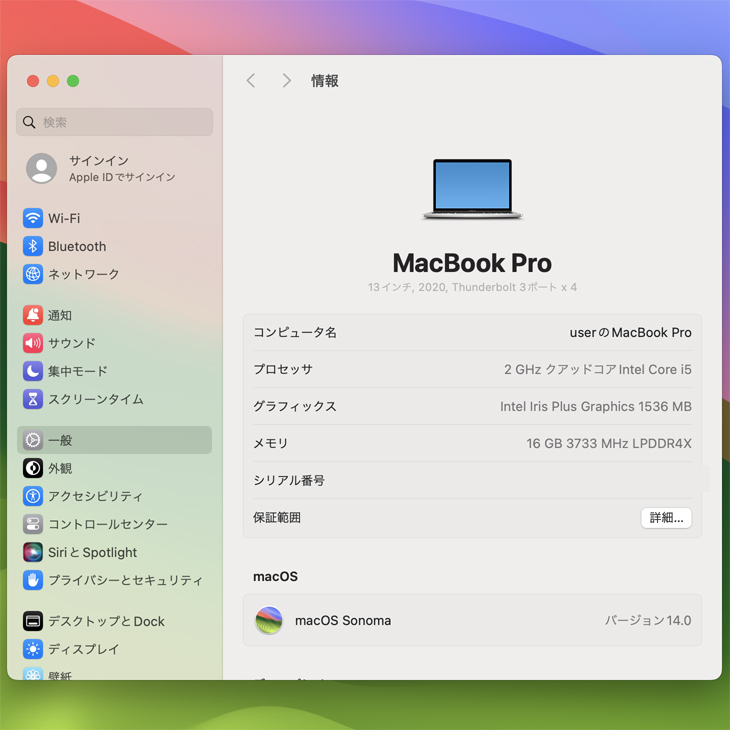Select 外観 in the sidebar
The width and height of the screenshot is (730, 730).
[x=60, y=468]
